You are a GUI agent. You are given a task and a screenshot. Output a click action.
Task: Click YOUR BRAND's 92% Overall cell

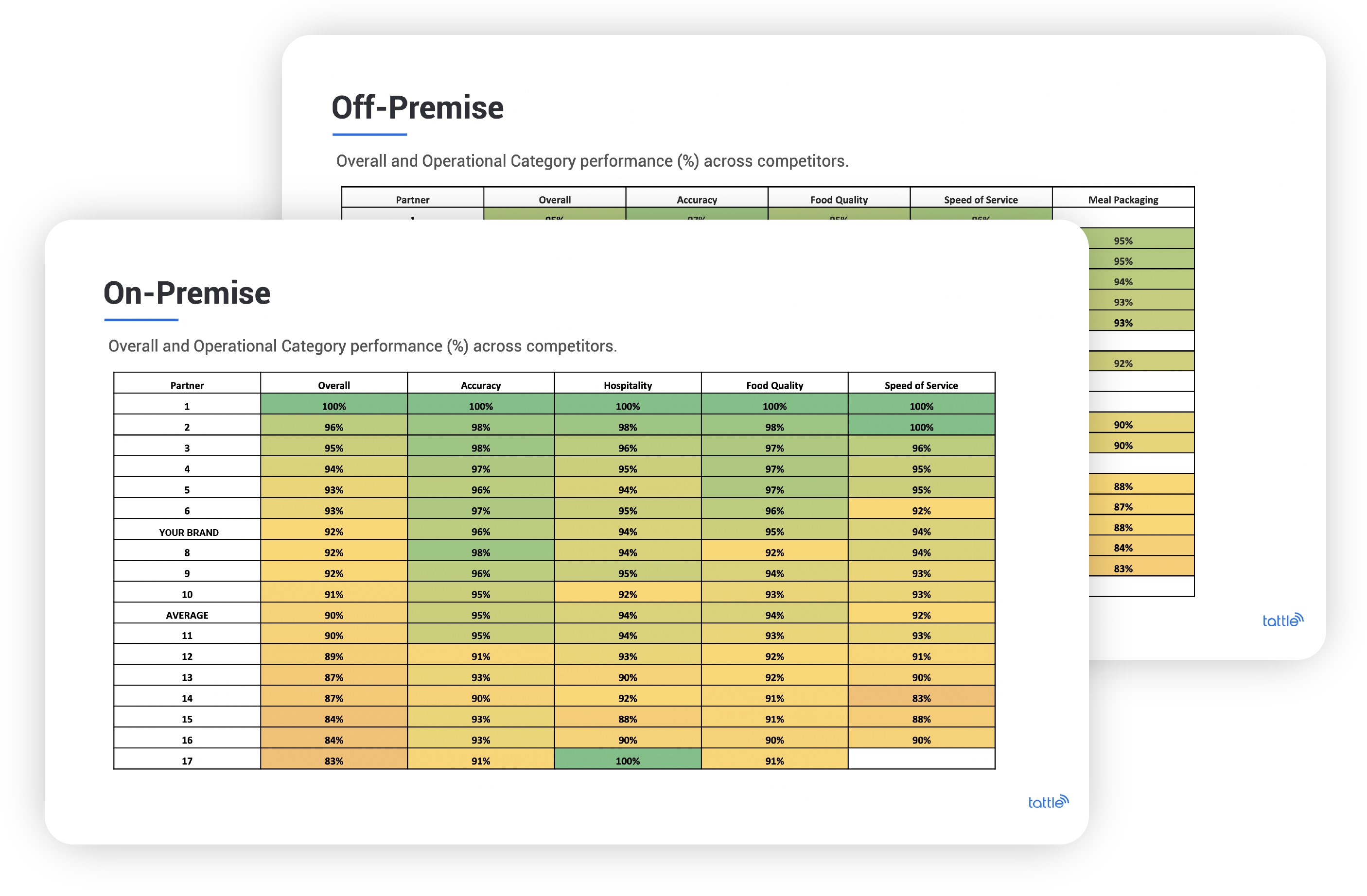coord(333,532)
